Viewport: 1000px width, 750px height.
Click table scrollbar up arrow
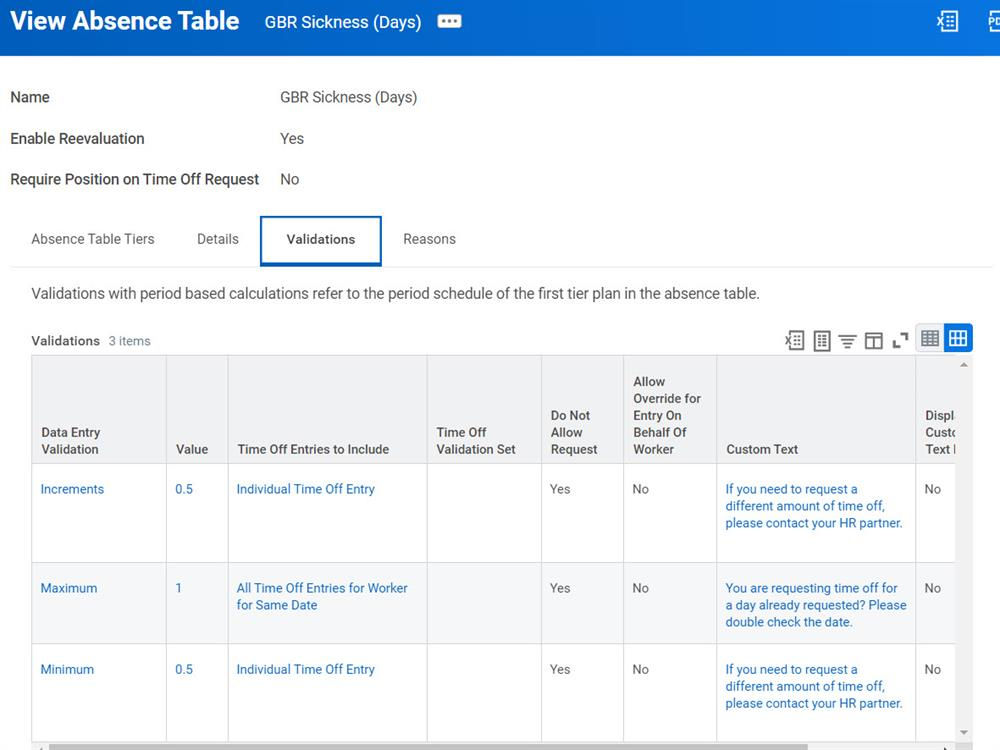[x=964, y=365]
